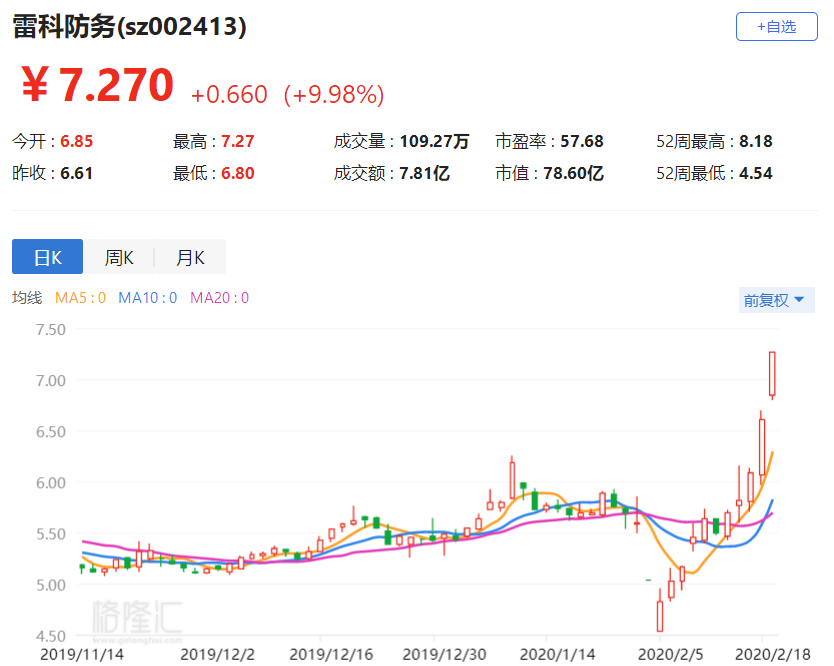Select the 最低 value 6.80

coord(238,173)
